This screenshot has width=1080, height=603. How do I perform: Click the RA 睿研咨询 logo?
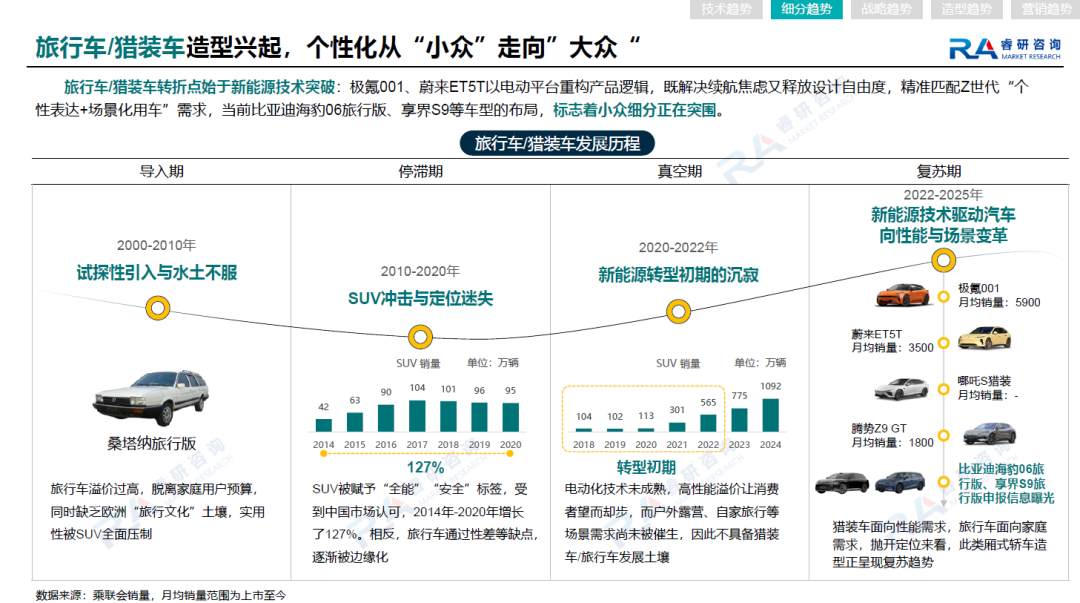pyautogui.click(x=1005, y=48)
